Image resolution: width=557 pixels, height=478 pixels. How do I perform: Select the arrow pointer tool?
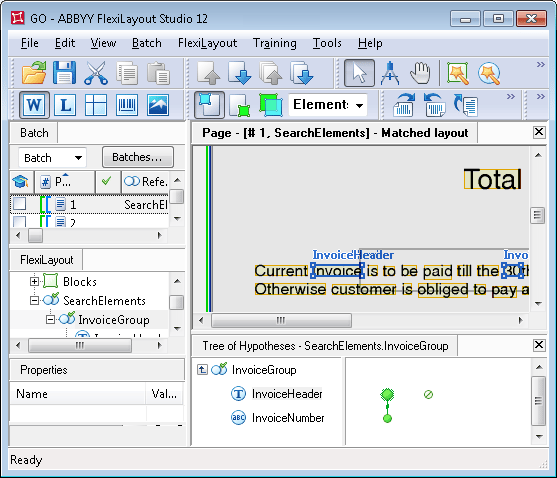pos(359,73)
